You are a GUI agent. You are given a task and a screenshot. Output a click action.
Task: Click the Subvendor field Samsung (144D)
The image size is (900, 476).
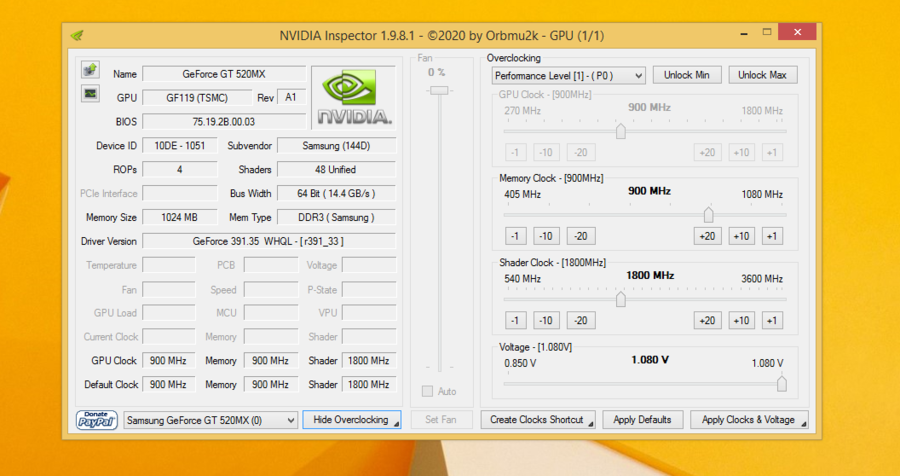pos(336,146)
